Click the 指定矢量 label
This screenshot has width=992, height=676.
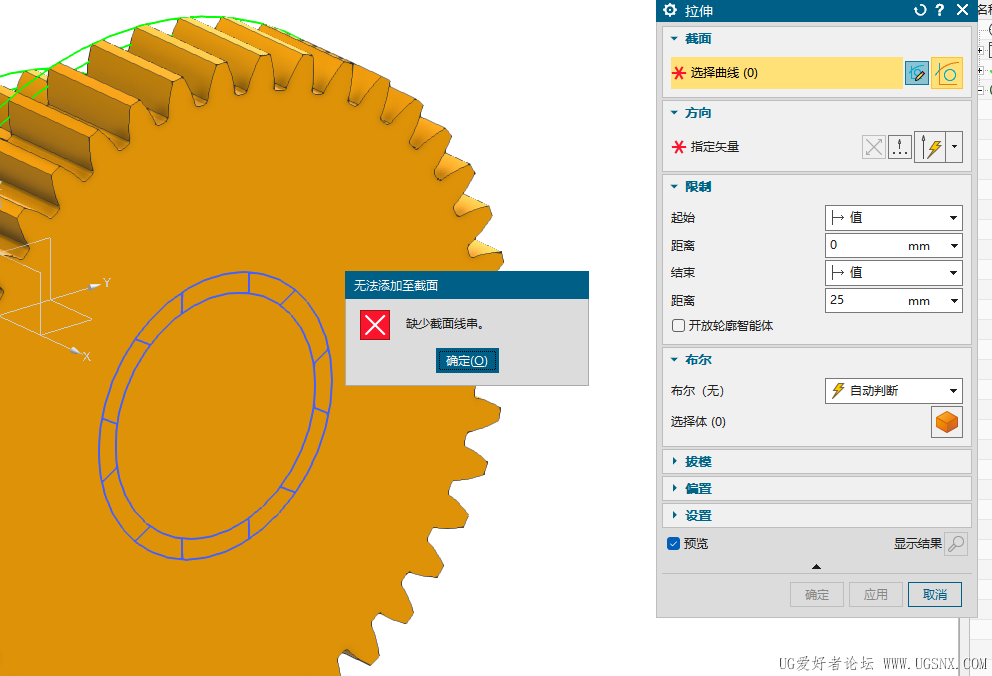tap(715, 147)
